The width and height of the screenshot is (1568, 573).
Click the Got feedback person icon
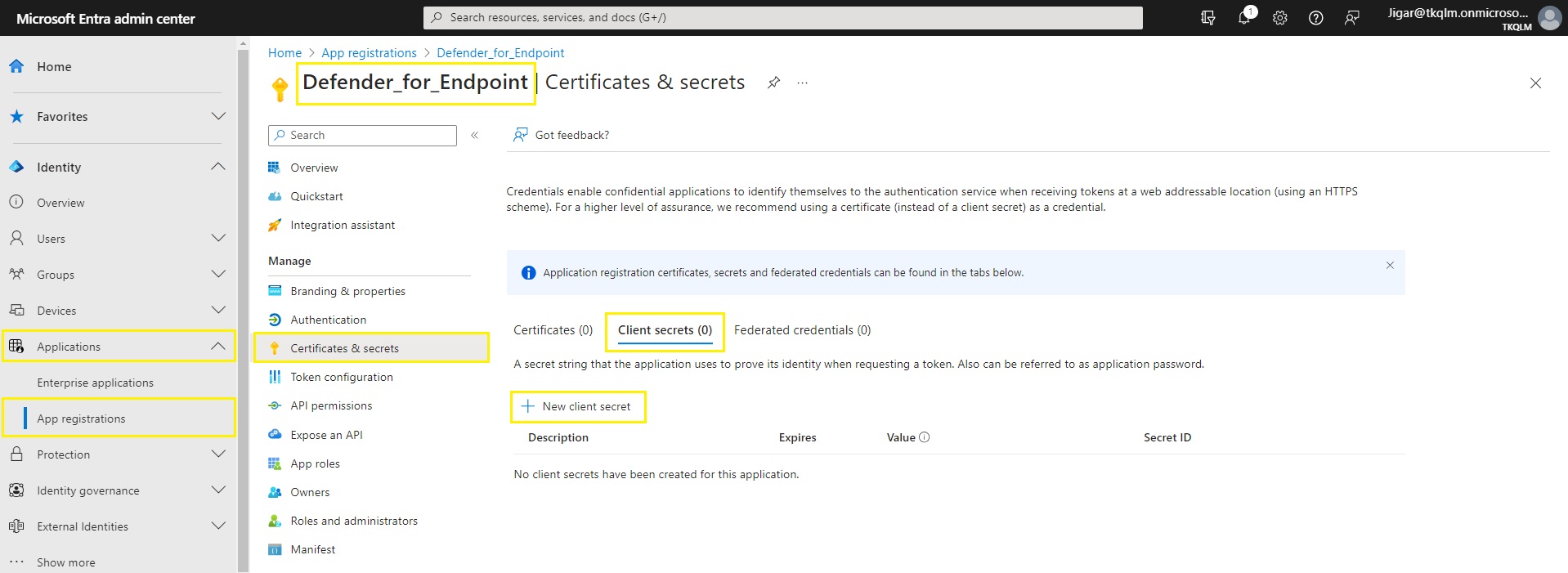520,135
